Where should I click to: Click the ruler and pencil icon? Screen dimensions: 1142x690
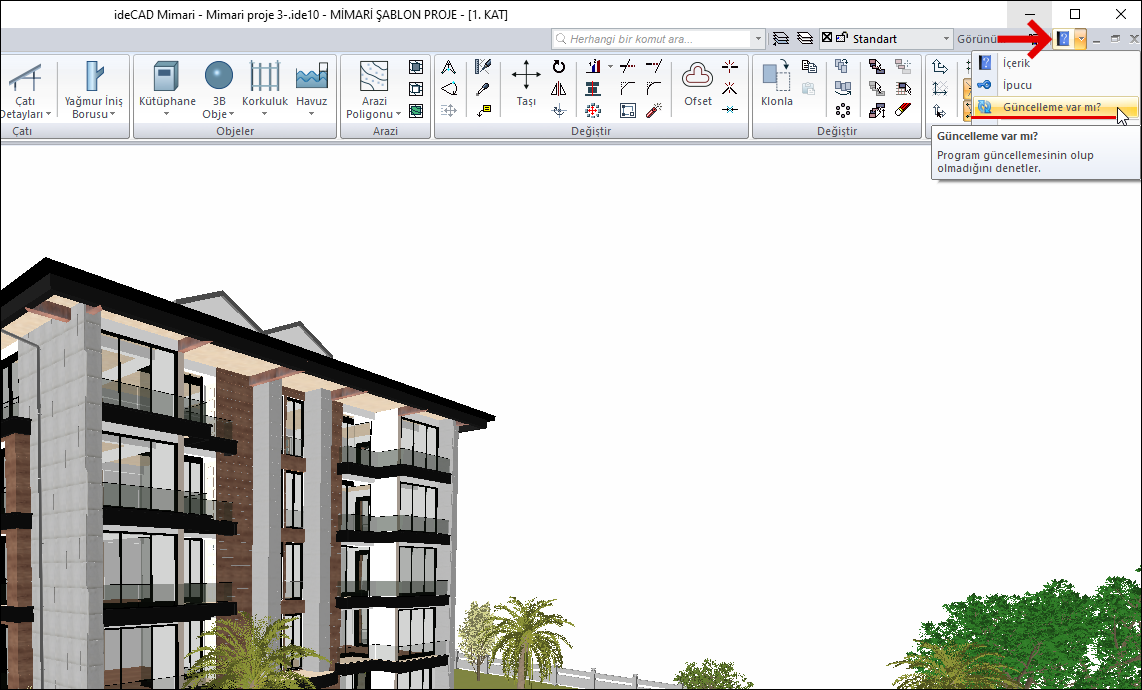point(482,67)
